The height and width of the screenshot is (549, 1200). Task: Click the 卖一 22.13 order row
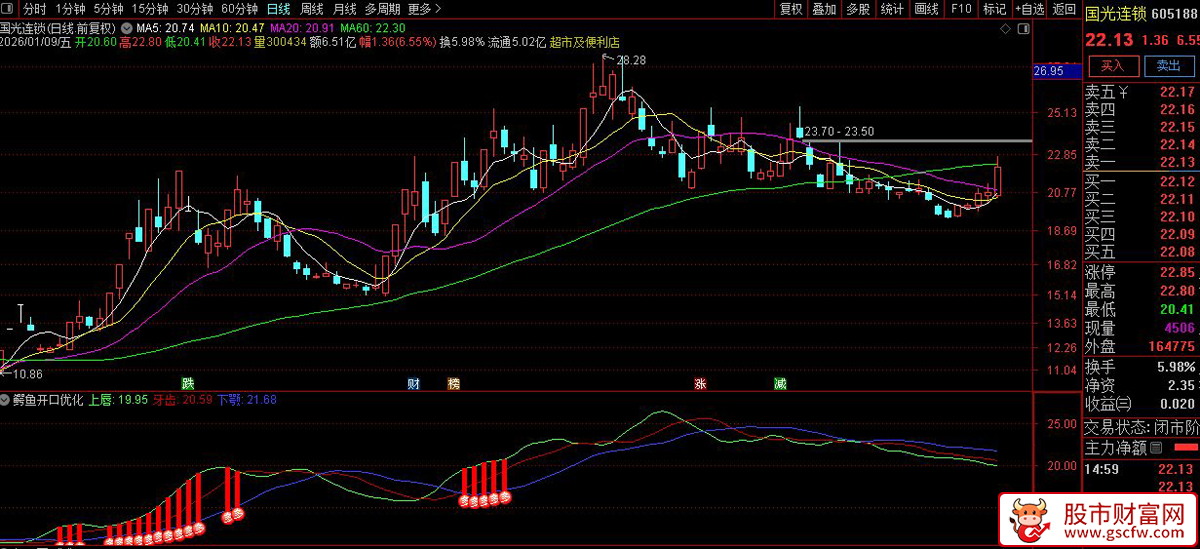click(x=1141, y=163)
